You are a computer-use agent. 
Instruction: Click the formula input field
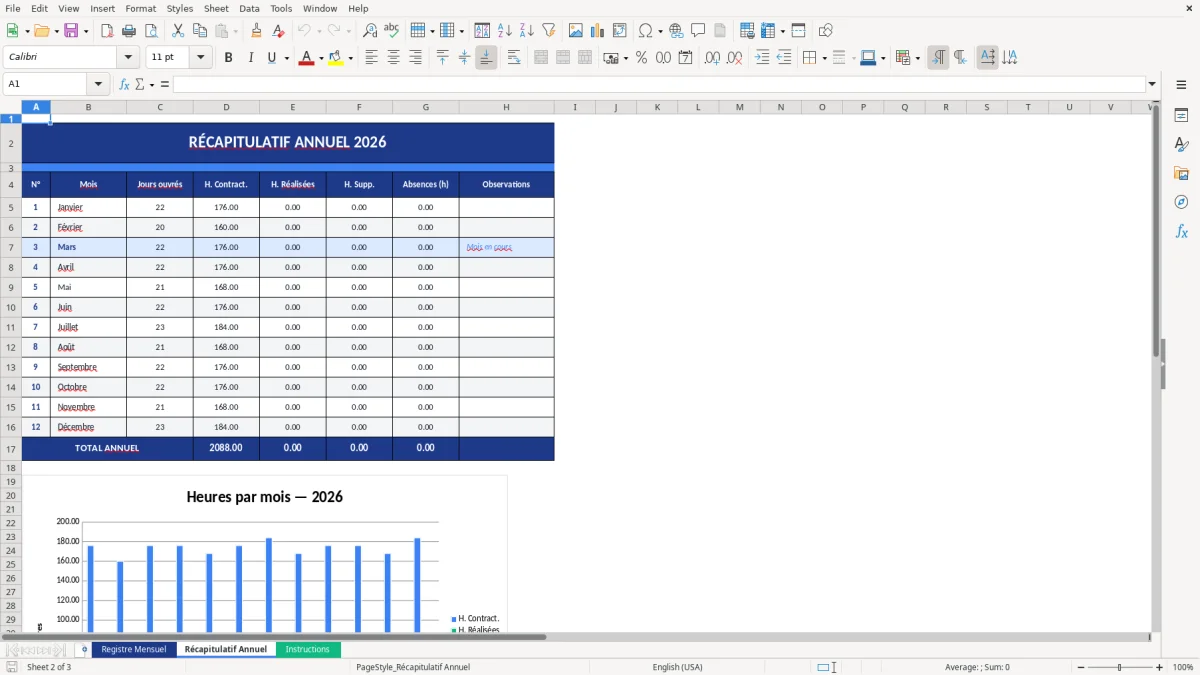click(658, 84)
